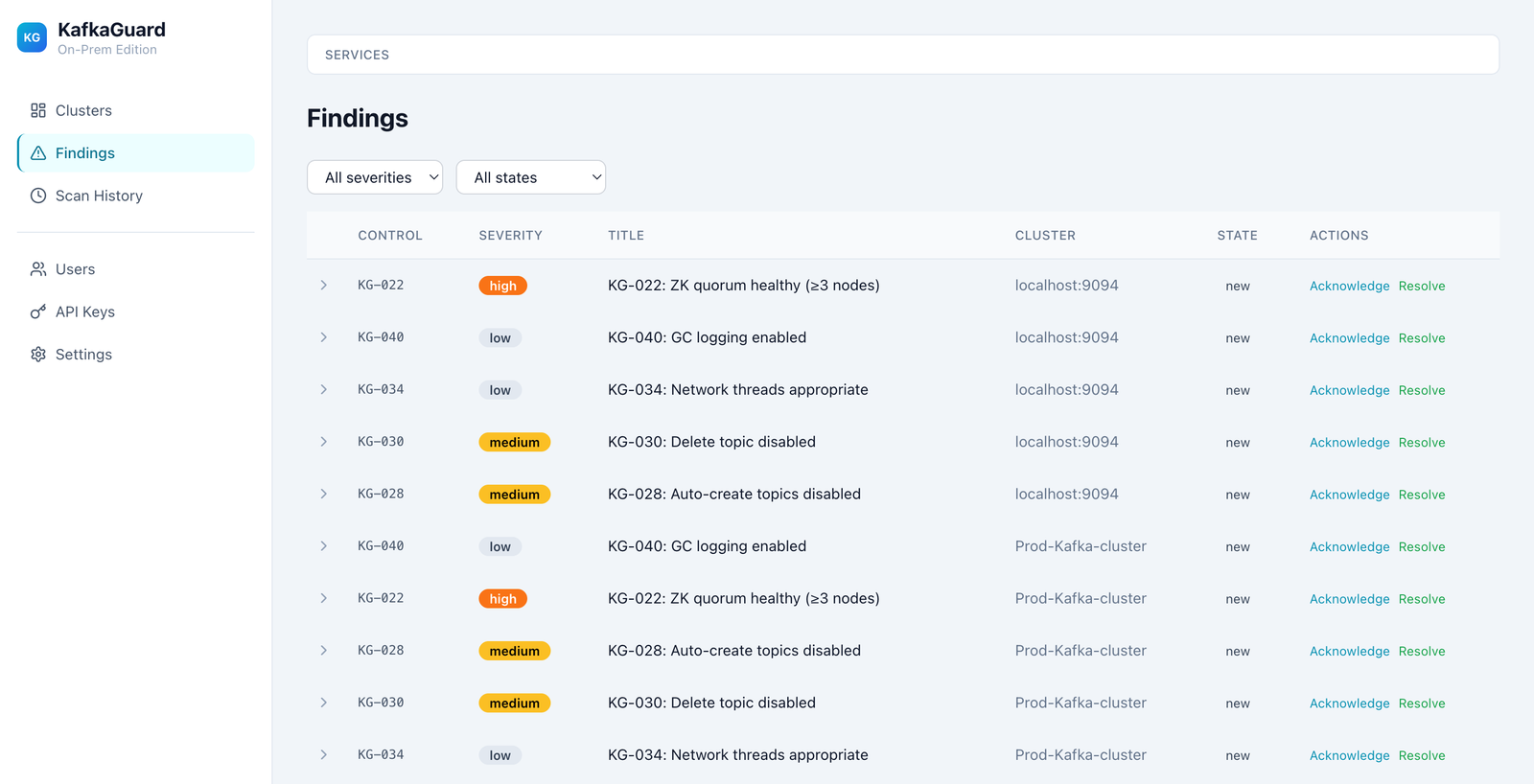Open the All states filter dropdown
The image size is (1534, 784).
[x=530, y=177]
